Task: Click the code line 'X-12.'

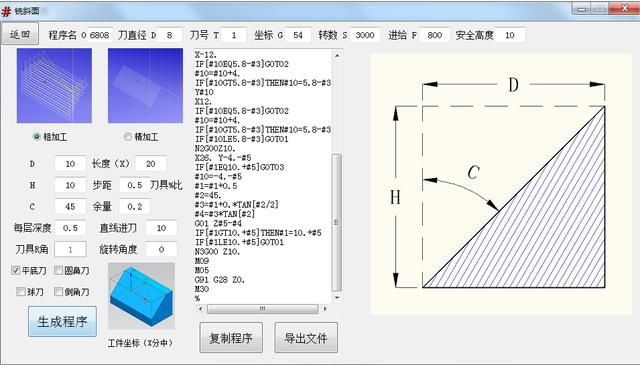Action: coord(206,54)
